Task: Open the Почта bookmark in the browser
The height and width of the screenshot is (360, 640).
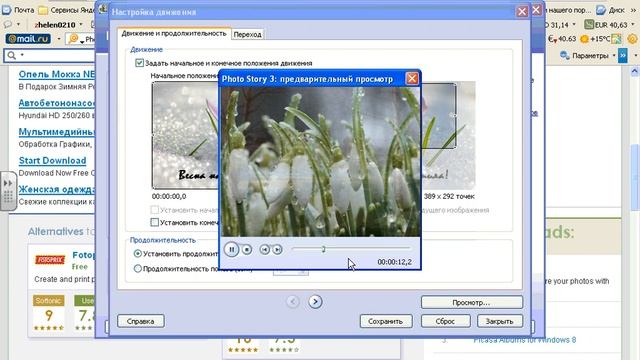Action: point(18,10)
